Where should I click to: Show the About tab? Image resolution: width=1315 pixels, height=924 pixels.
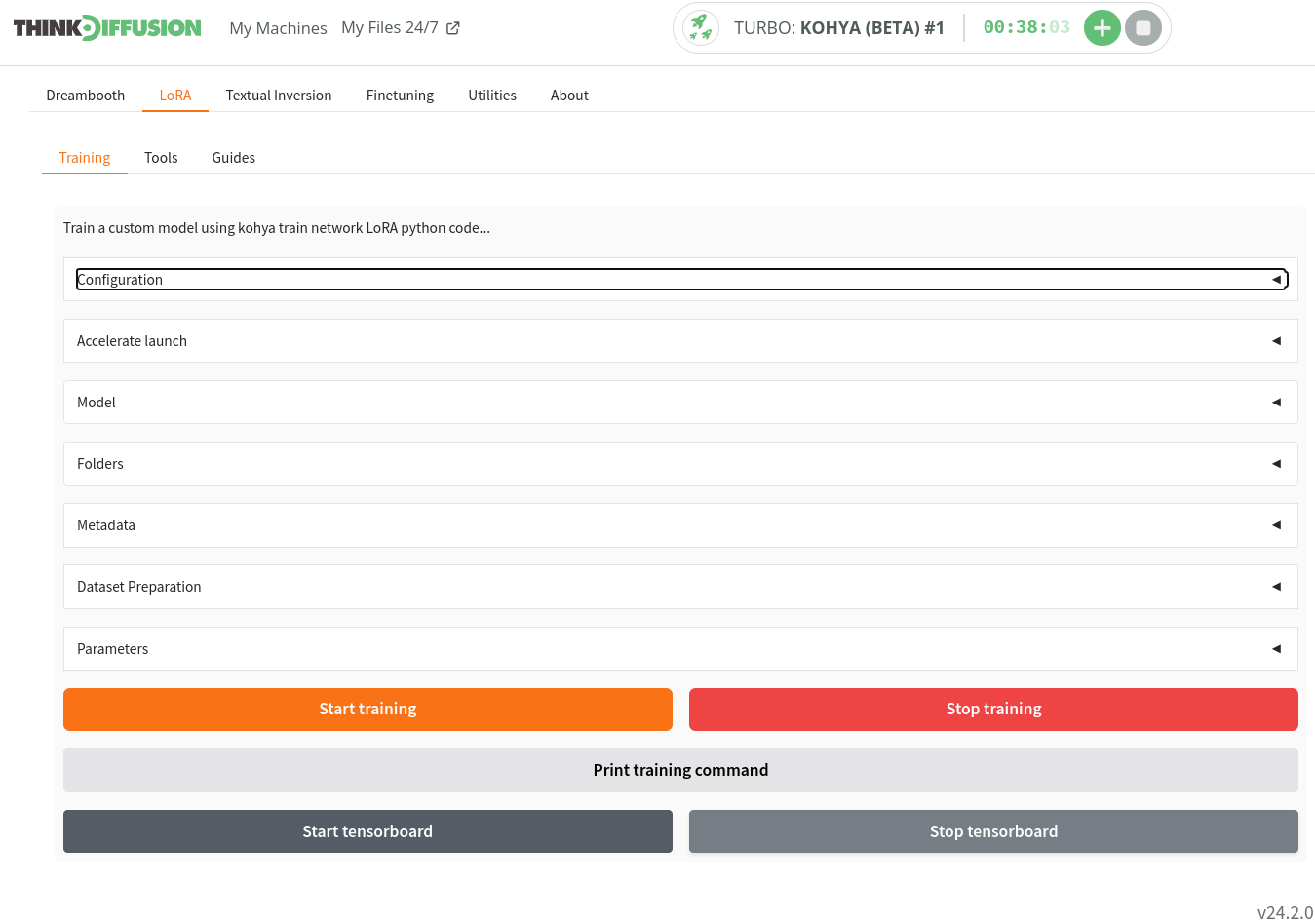point(569,95)
